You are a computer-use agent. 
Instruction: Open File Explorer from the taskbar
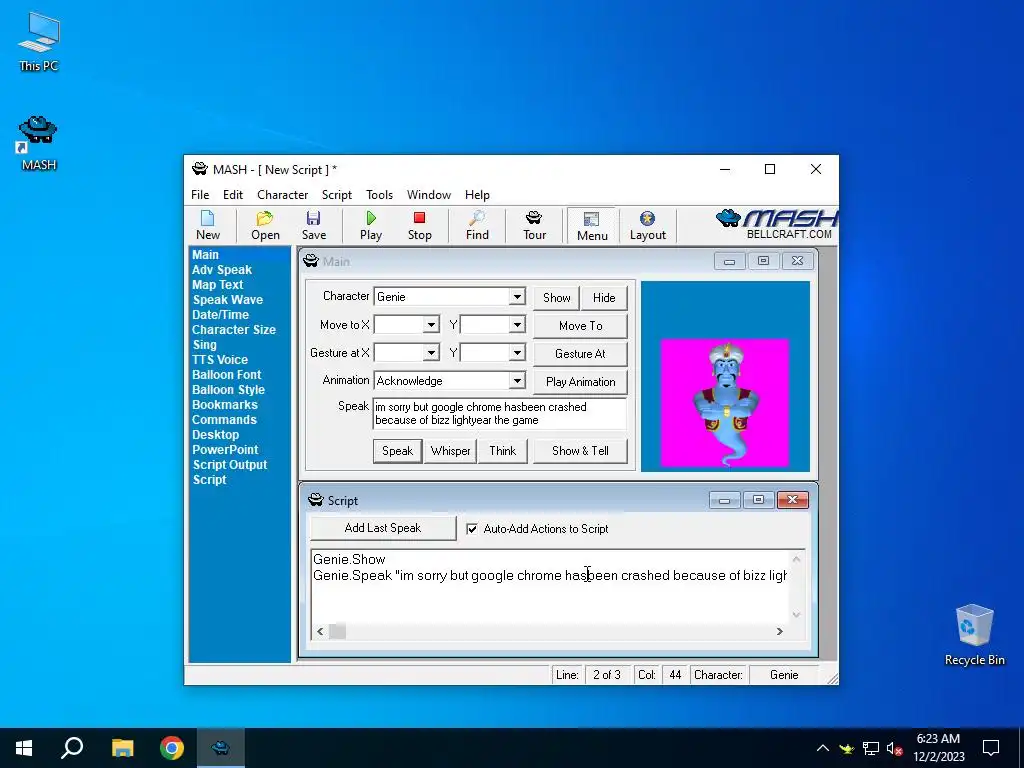click(122, 748)
